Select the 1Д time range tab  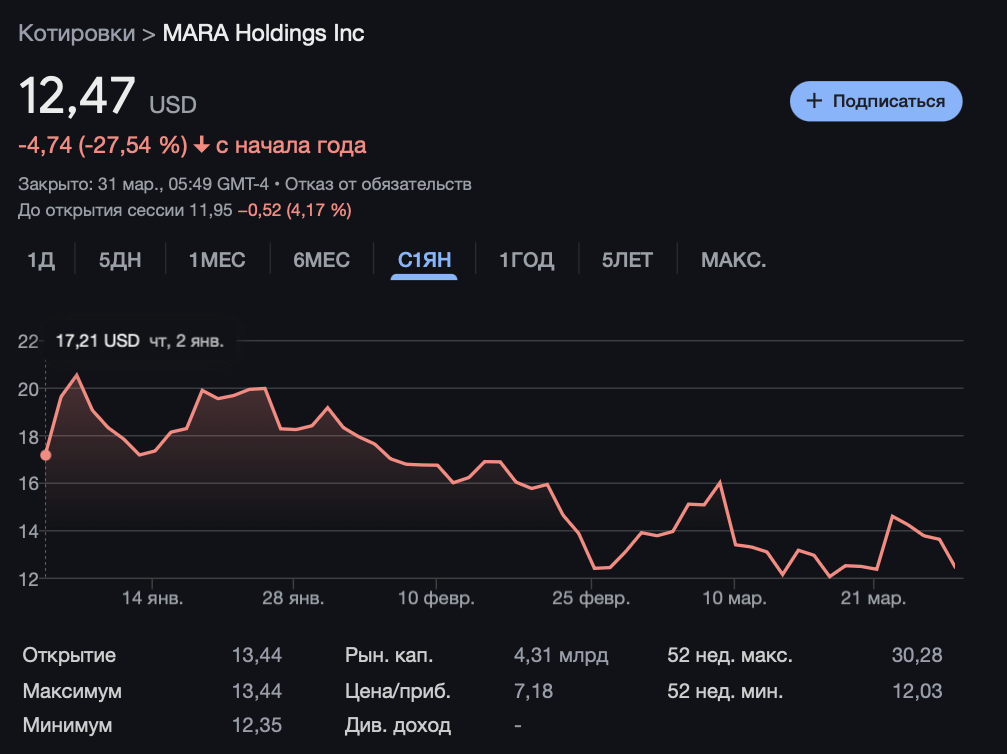pyautogui.click(x=41, y=260)
